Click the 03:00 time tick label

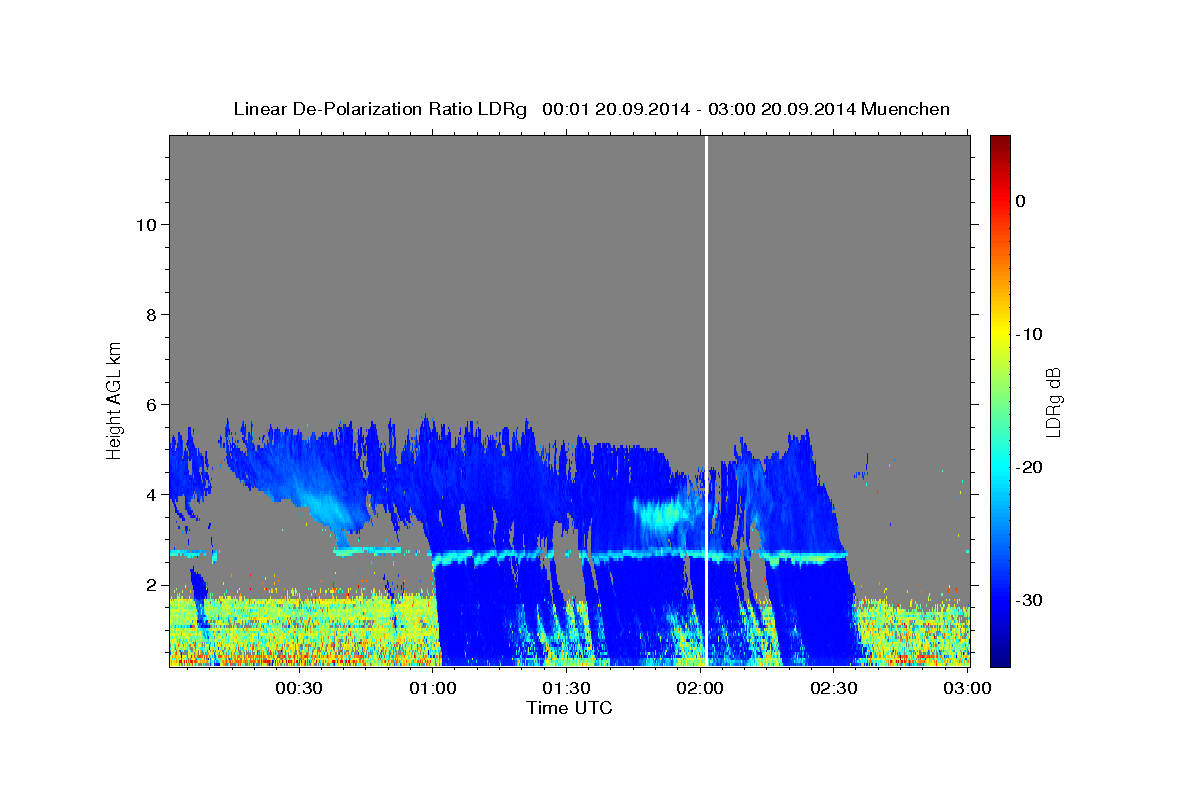(x=967, y=688)
